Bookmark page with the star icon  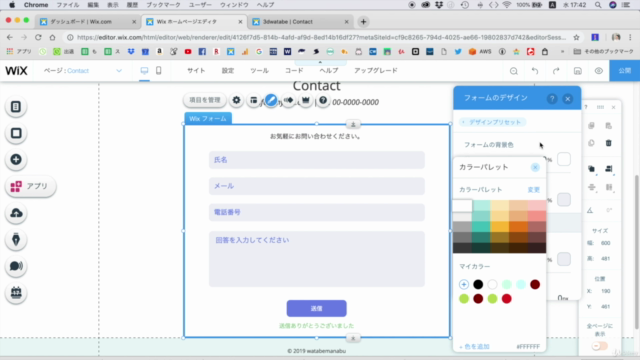pyautogui.click(x=576, y=37)
